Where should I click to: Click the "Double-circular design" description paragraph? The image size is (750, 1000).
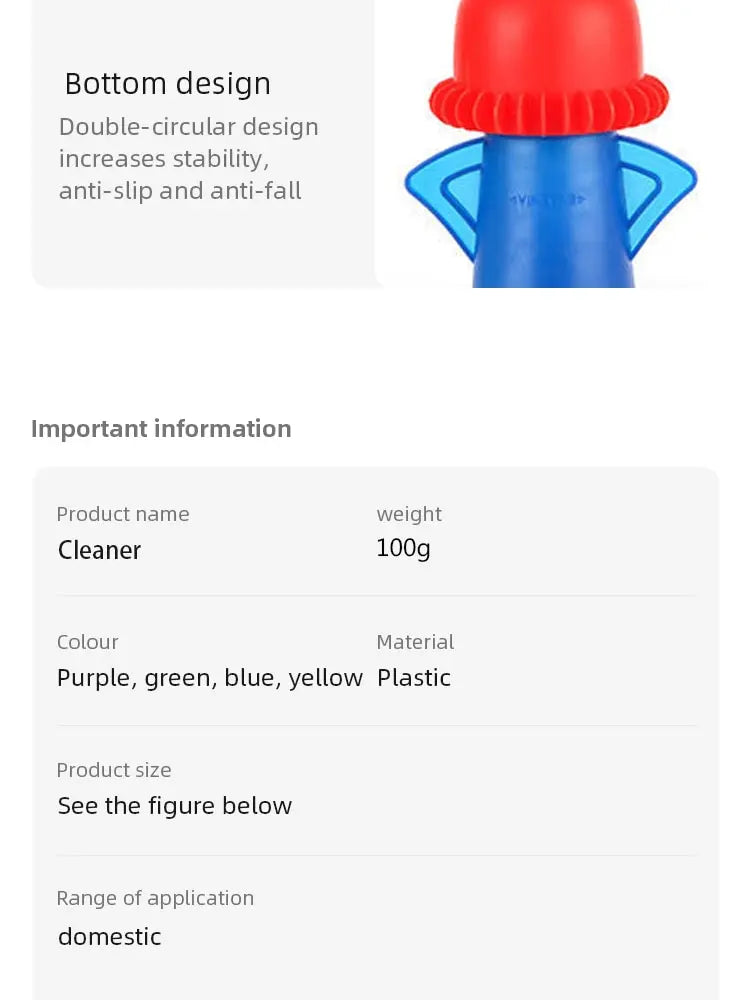click(x=188, y=159)
